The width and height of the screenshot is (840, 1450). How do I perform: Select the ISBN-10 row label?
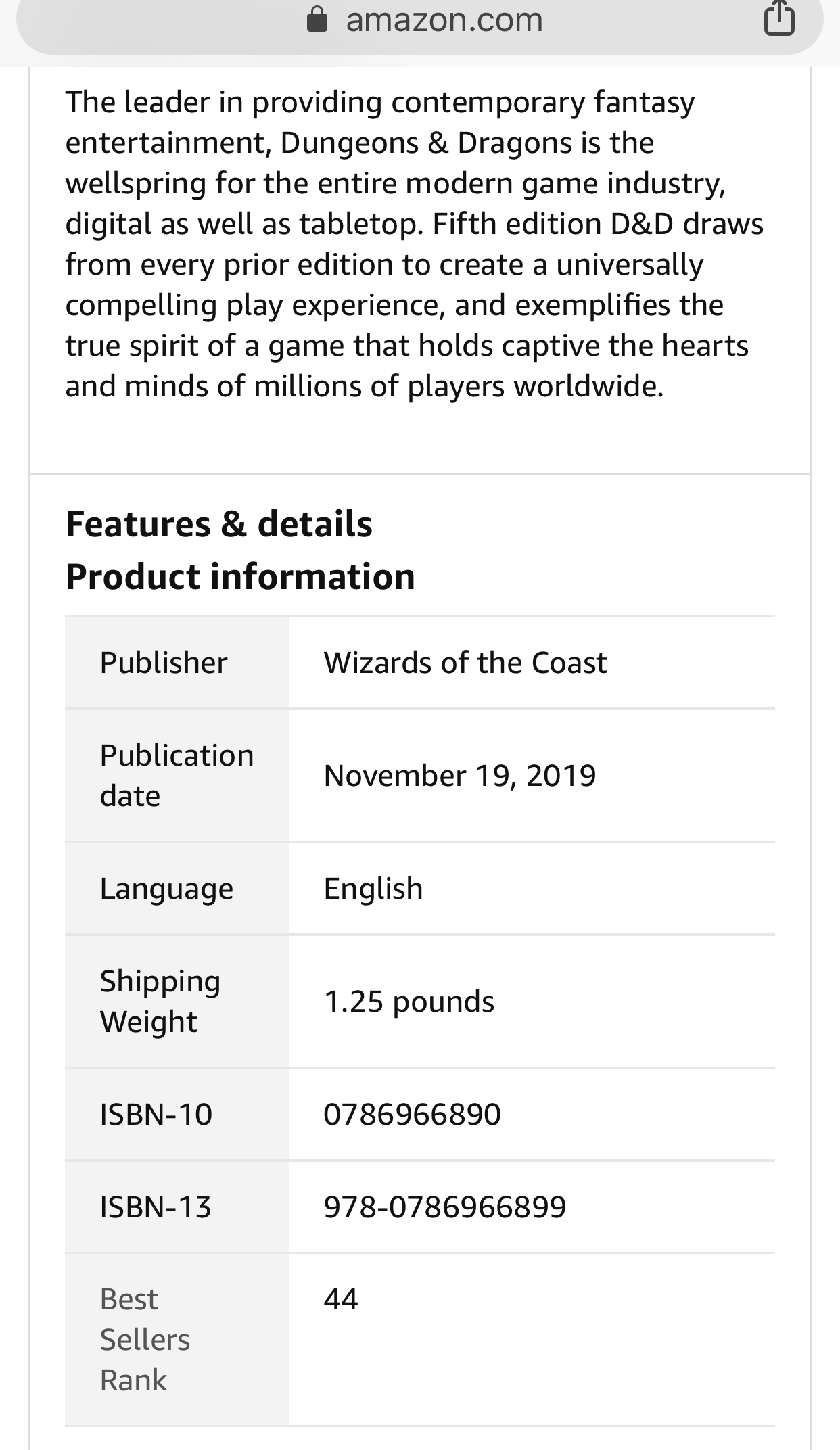[156, 1115]
